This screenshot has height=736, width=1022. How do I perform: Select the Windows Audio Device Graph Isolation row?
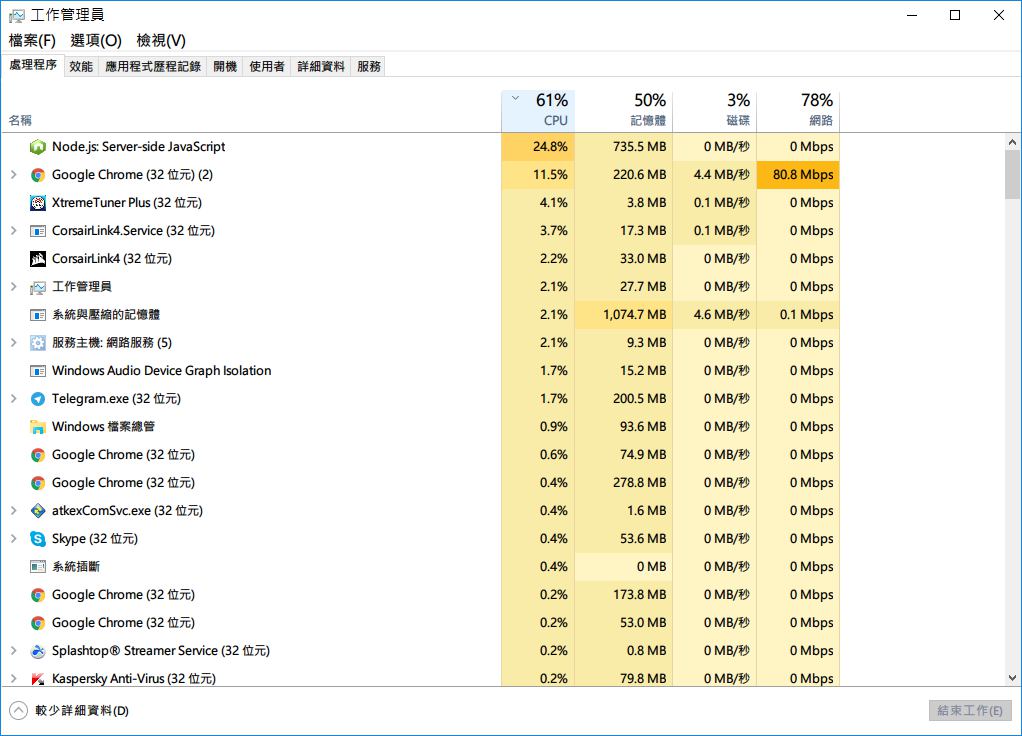coord(161,371)
